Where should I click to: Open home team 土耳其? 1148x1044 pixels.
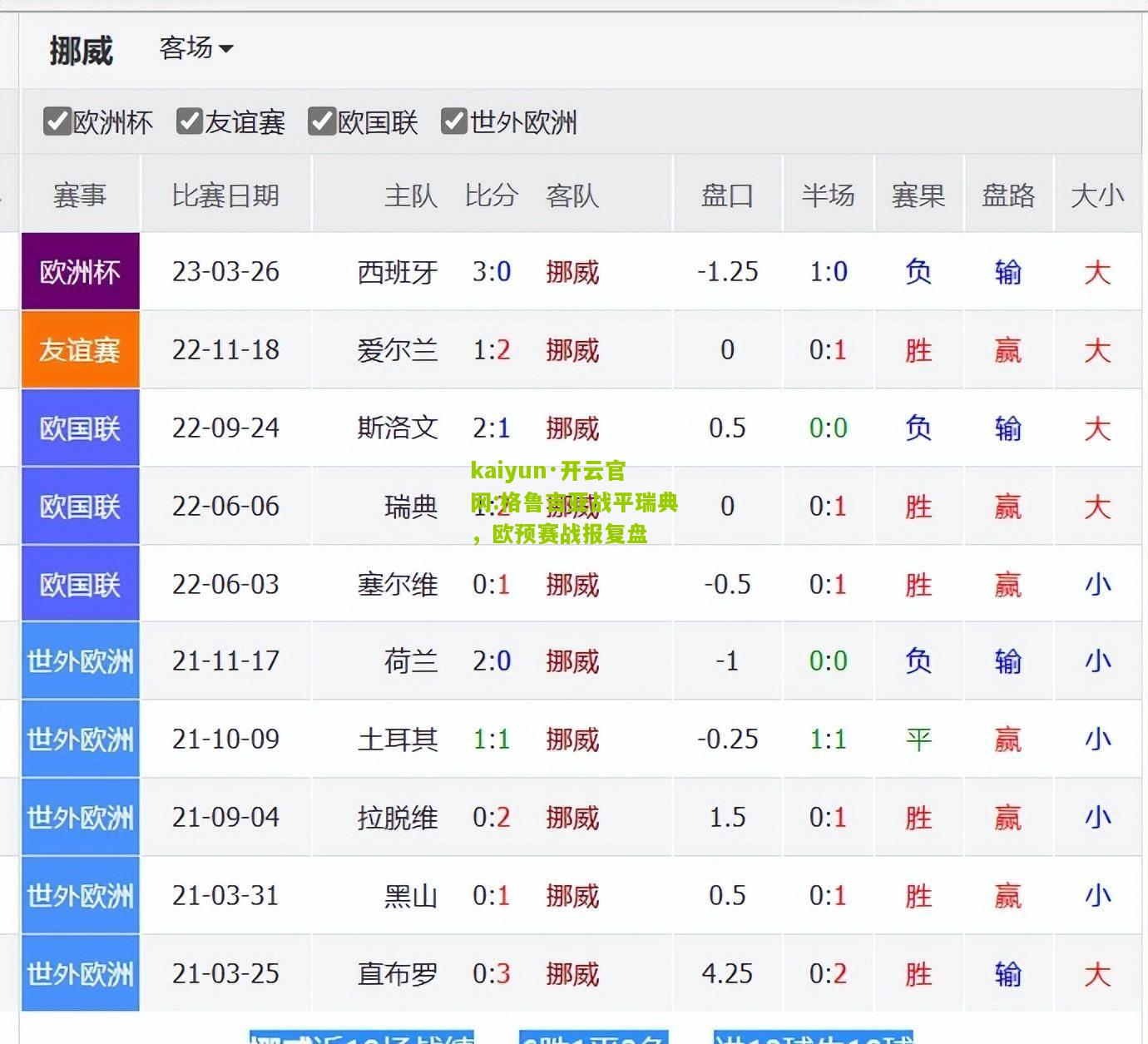pyautogui.click(x=398, y=739)
